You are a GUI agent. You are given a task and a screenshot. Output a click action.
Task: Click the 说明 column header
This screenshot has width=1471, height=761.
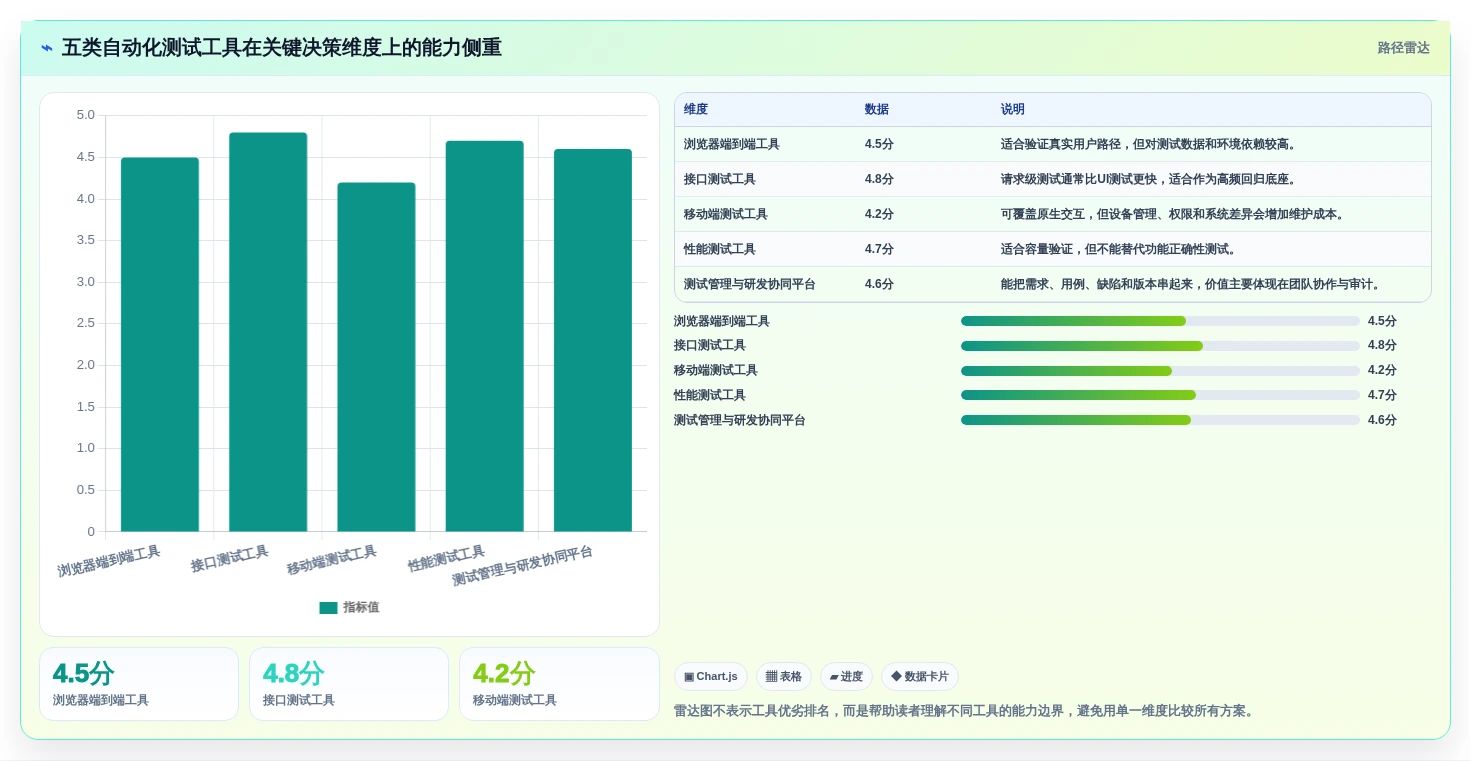[1013, 110]
